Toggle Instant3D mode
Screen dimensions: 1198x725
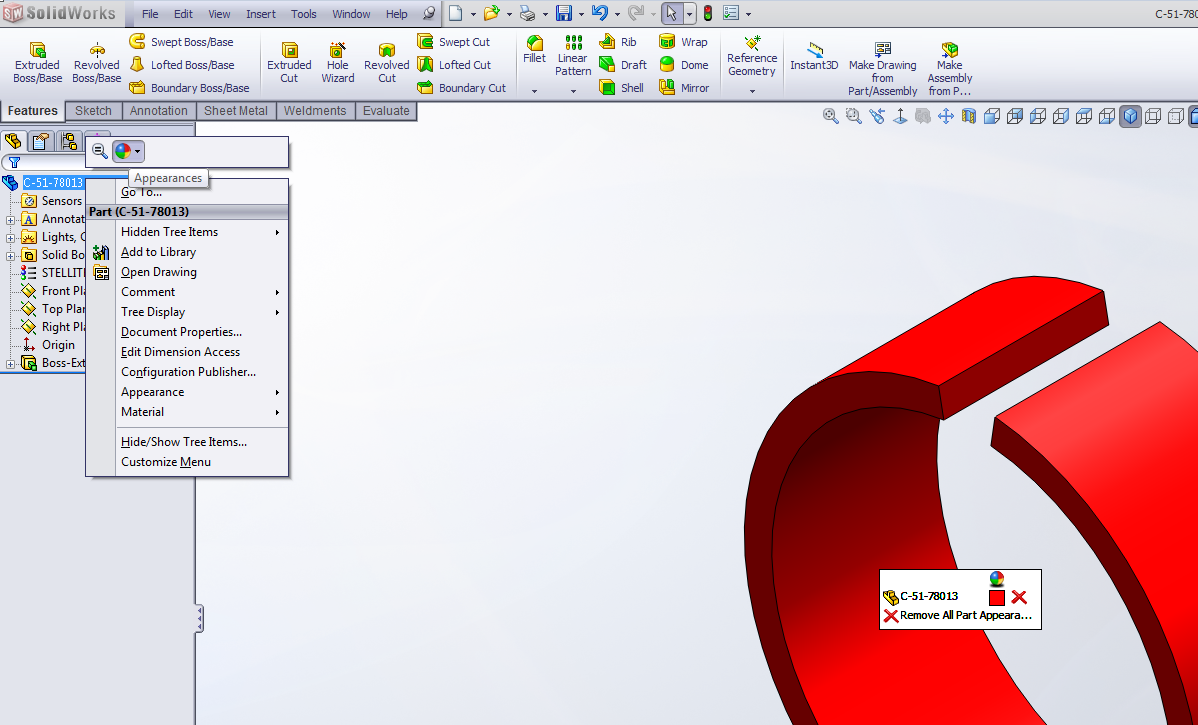[814, 57]
